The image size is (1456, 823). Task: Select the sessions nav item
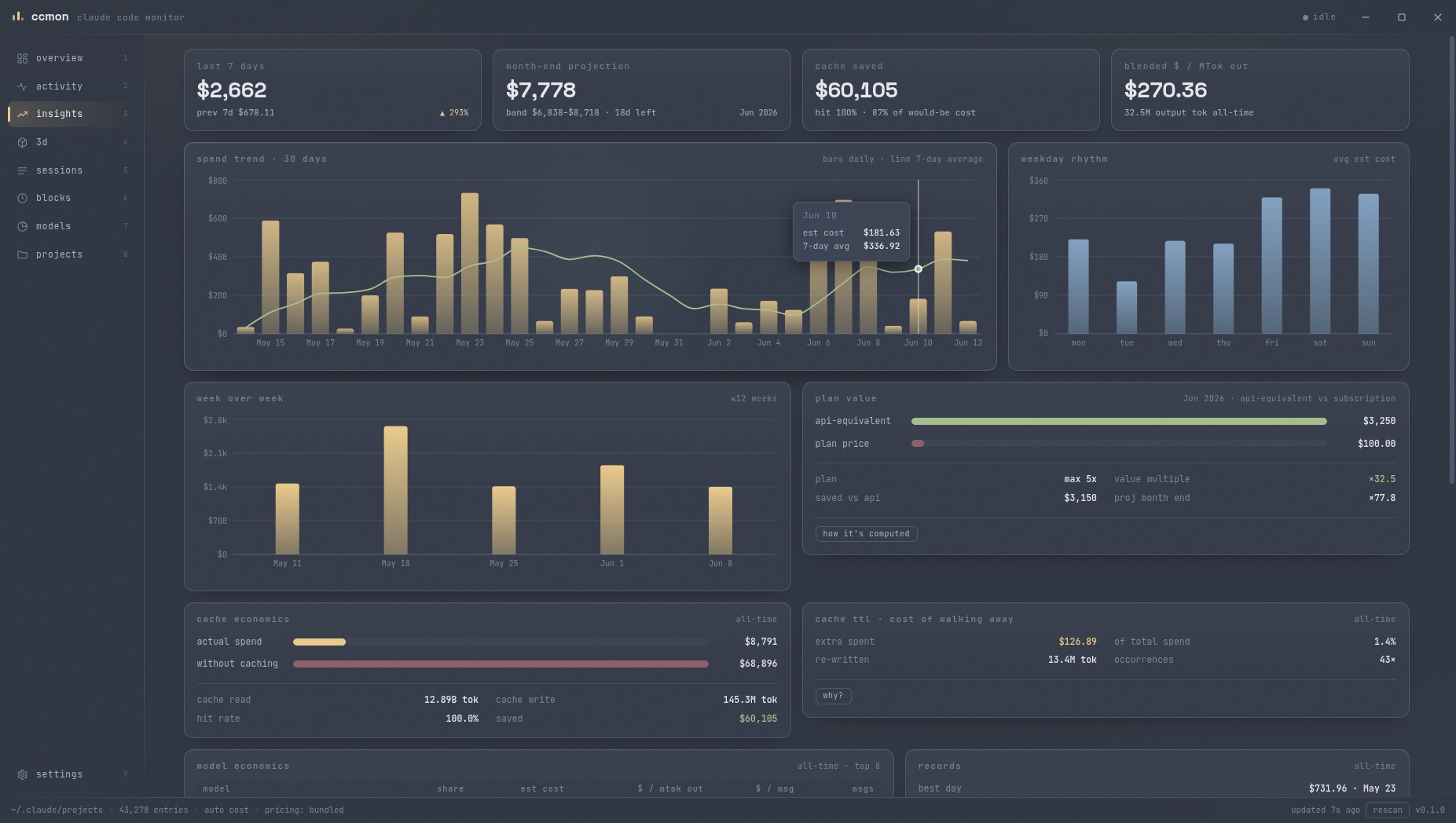(71, 170)
